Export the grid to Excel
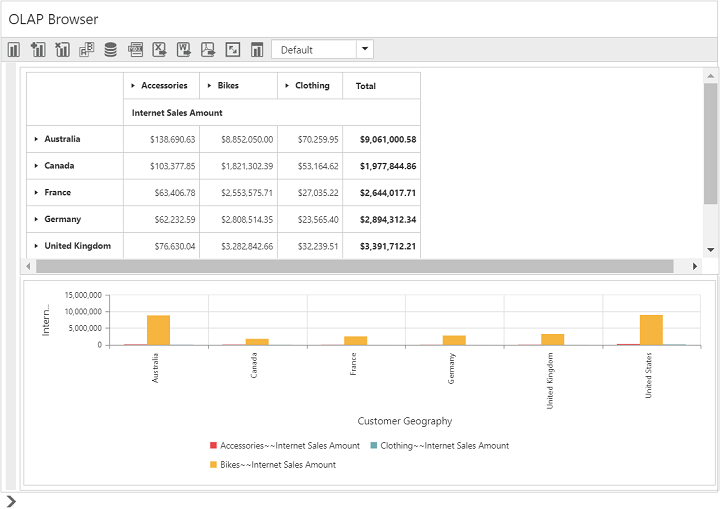Screen dimensions: 720x509 159,49
